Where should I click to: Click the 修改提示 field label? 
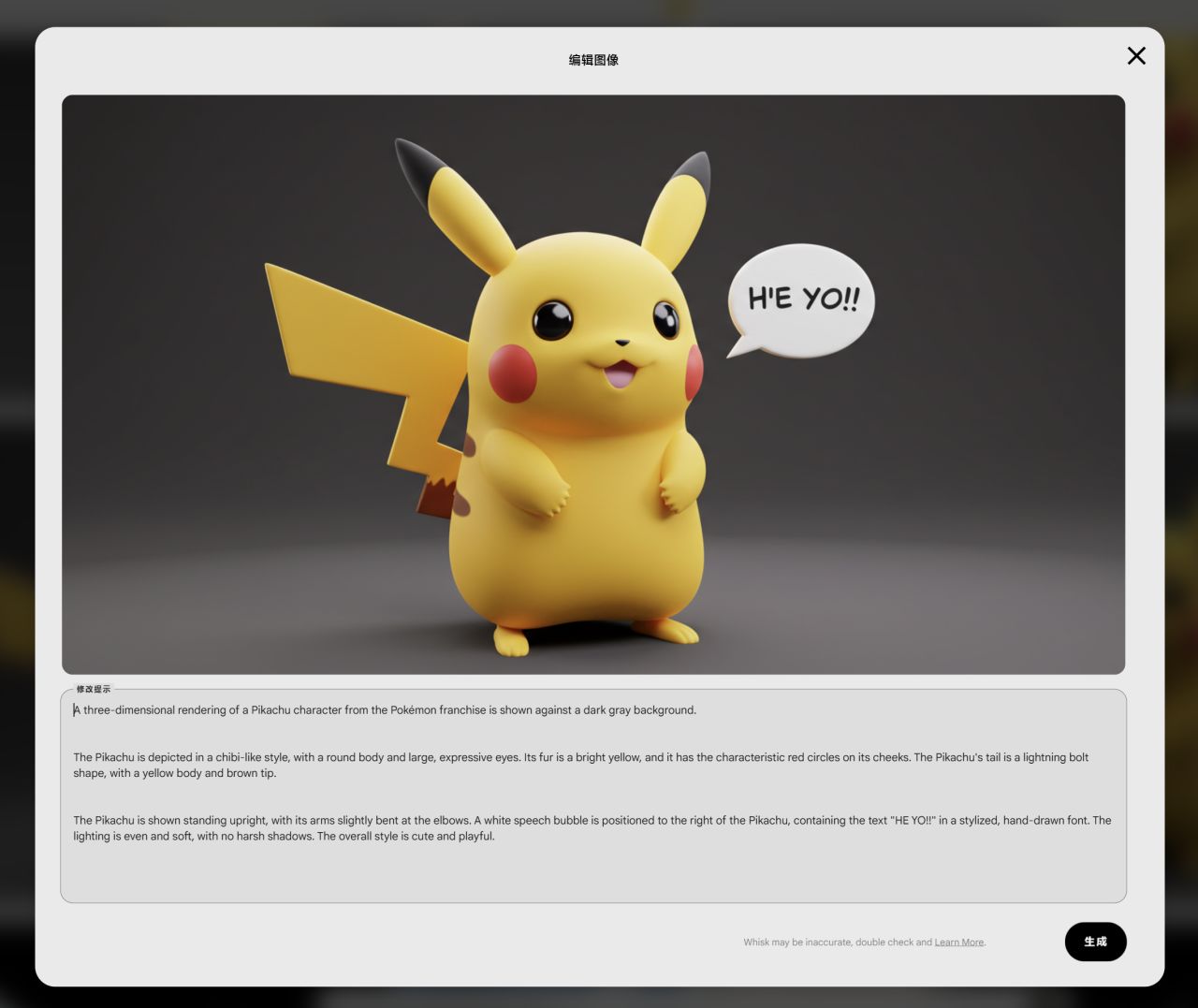pos(94,690)
